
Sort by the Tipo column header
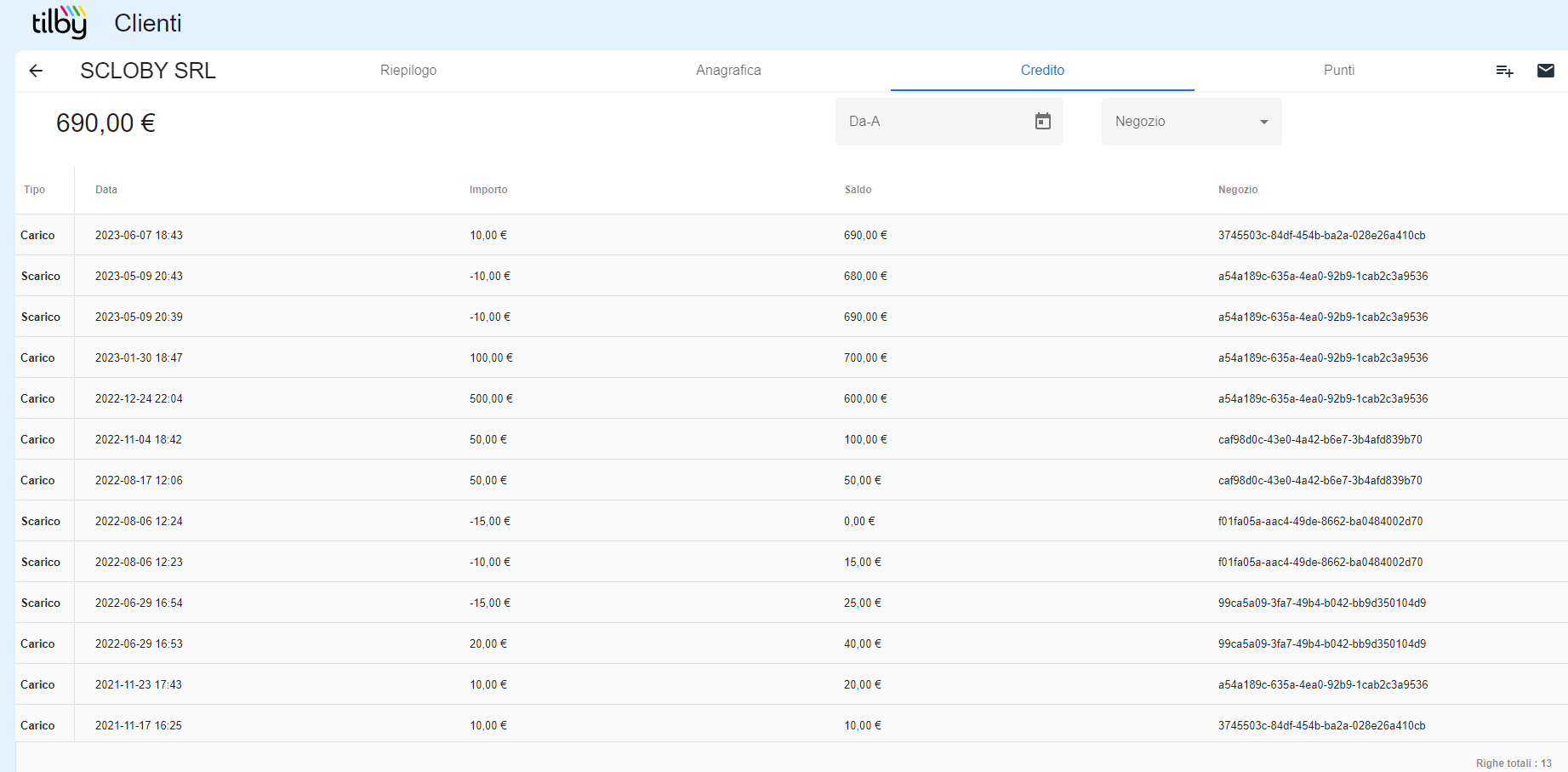(x=35, y=190)
